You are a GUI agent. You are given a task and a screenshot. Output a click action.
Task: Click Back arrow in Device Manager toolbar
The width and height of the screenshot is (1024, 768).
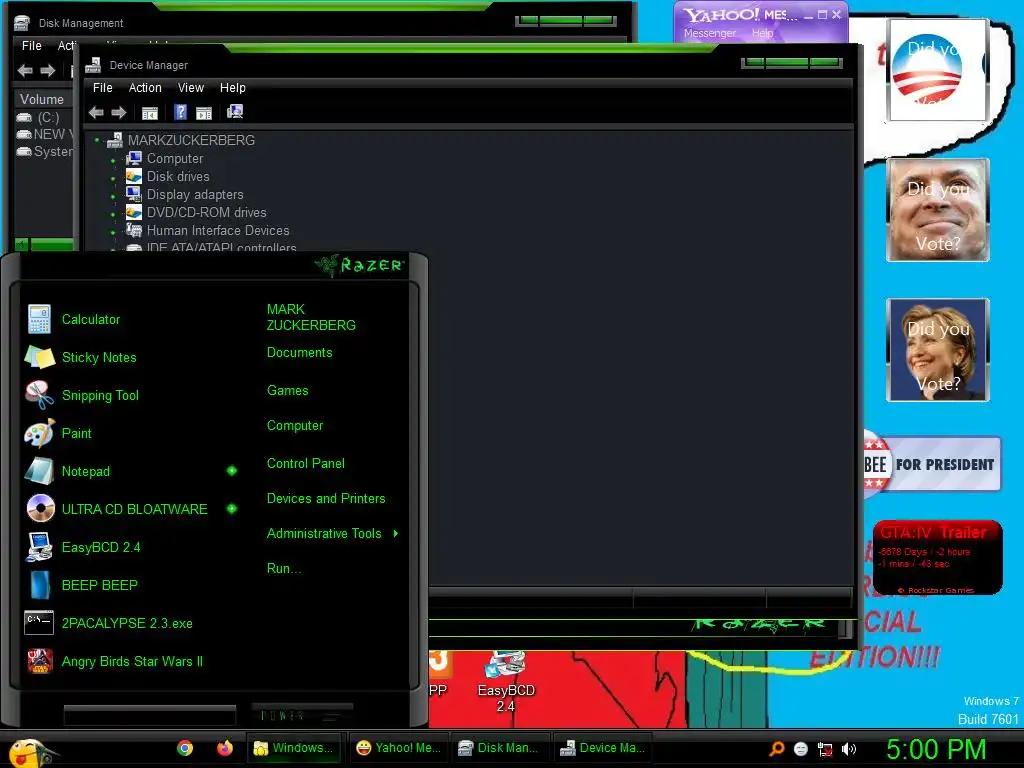tap(96, 112)
